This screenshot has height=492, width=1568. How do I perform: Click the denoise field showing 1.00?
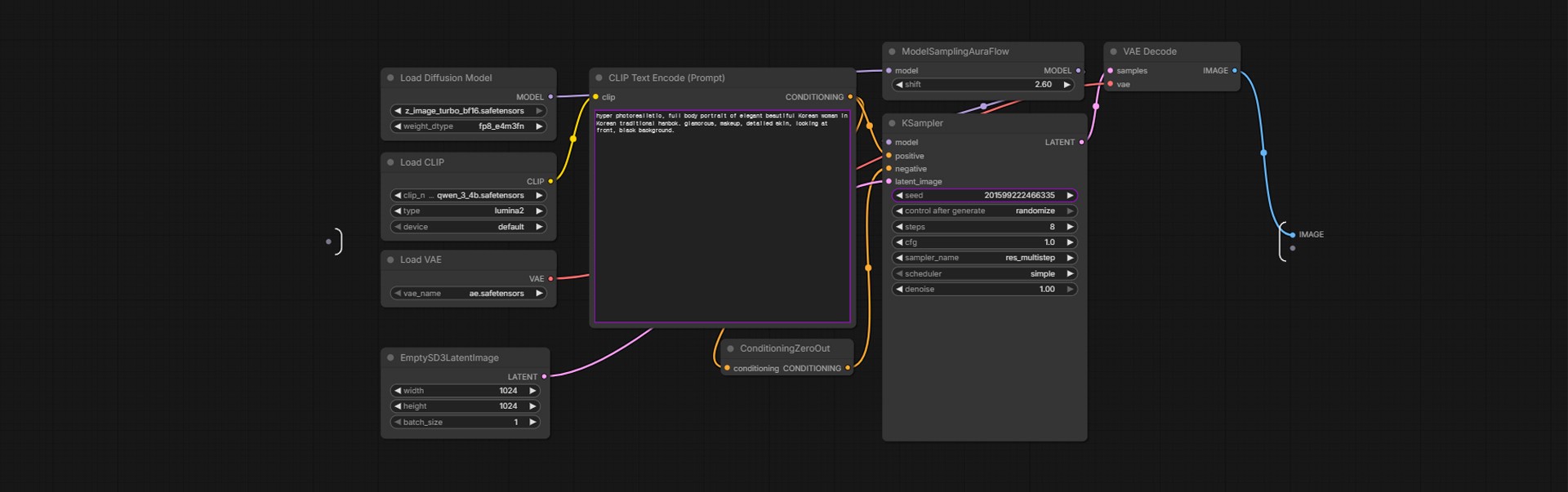pyautogui.click(x=984, y=290)
